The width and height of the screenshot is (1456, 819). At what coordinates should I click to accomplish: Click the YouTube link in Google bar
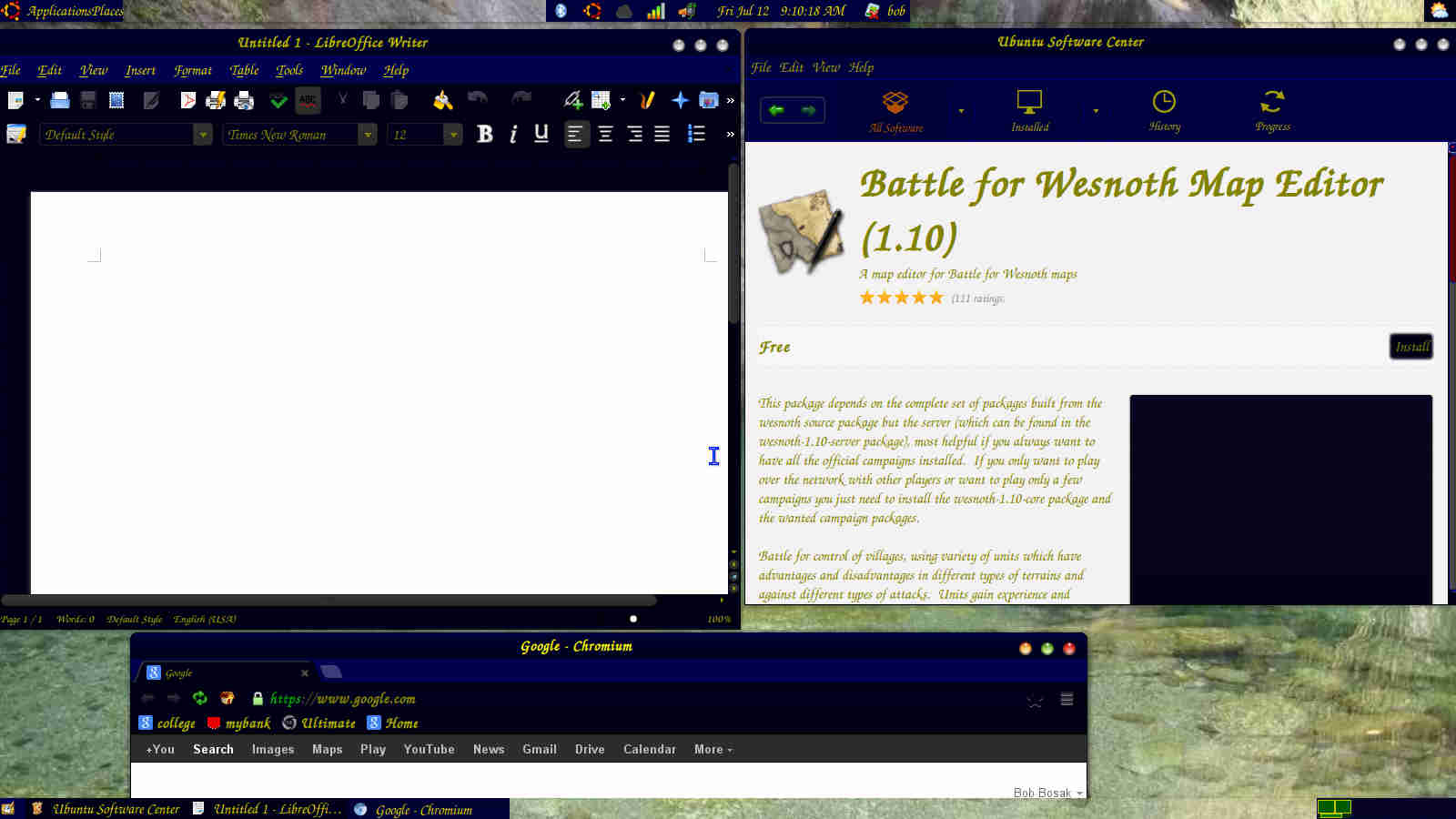pyautogui.click(x=429, y=749)
